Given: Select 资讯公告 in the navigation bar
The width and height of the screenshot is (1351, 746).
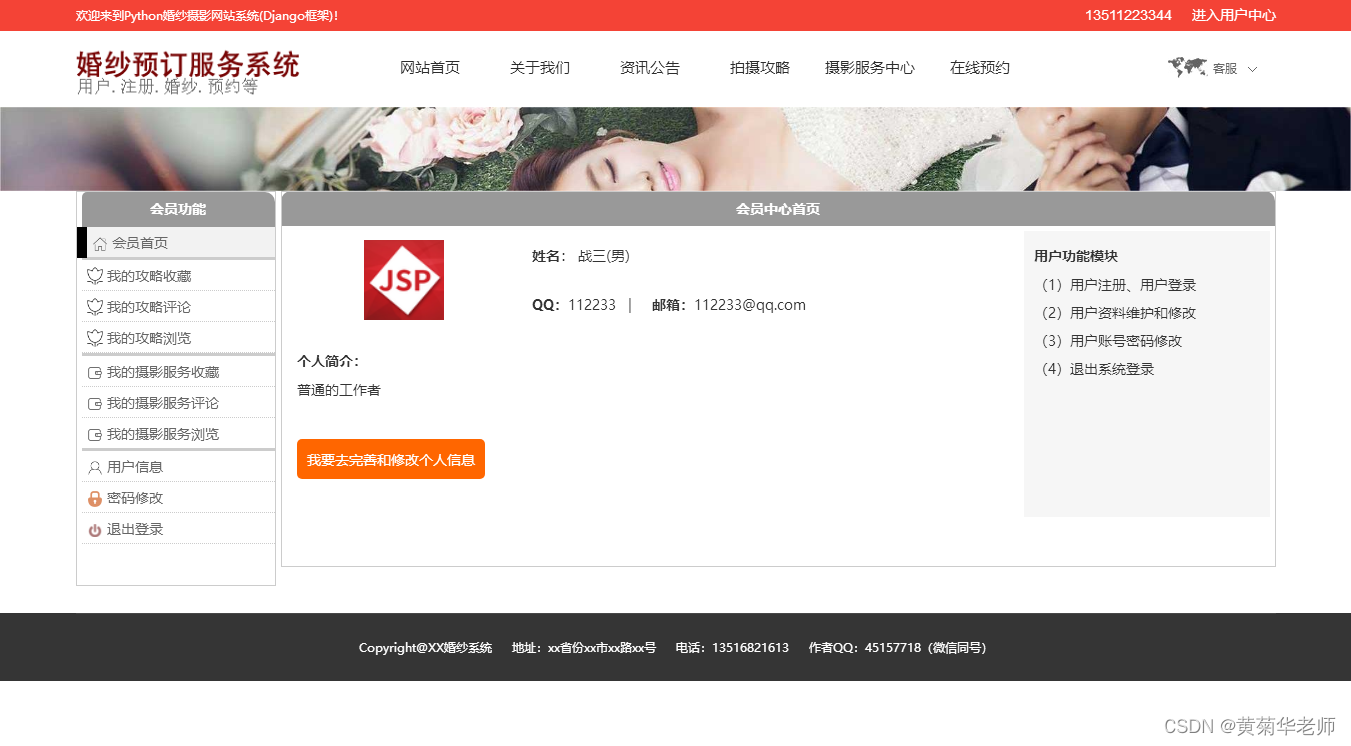Looking at the screenshot, I should [650, 67].
